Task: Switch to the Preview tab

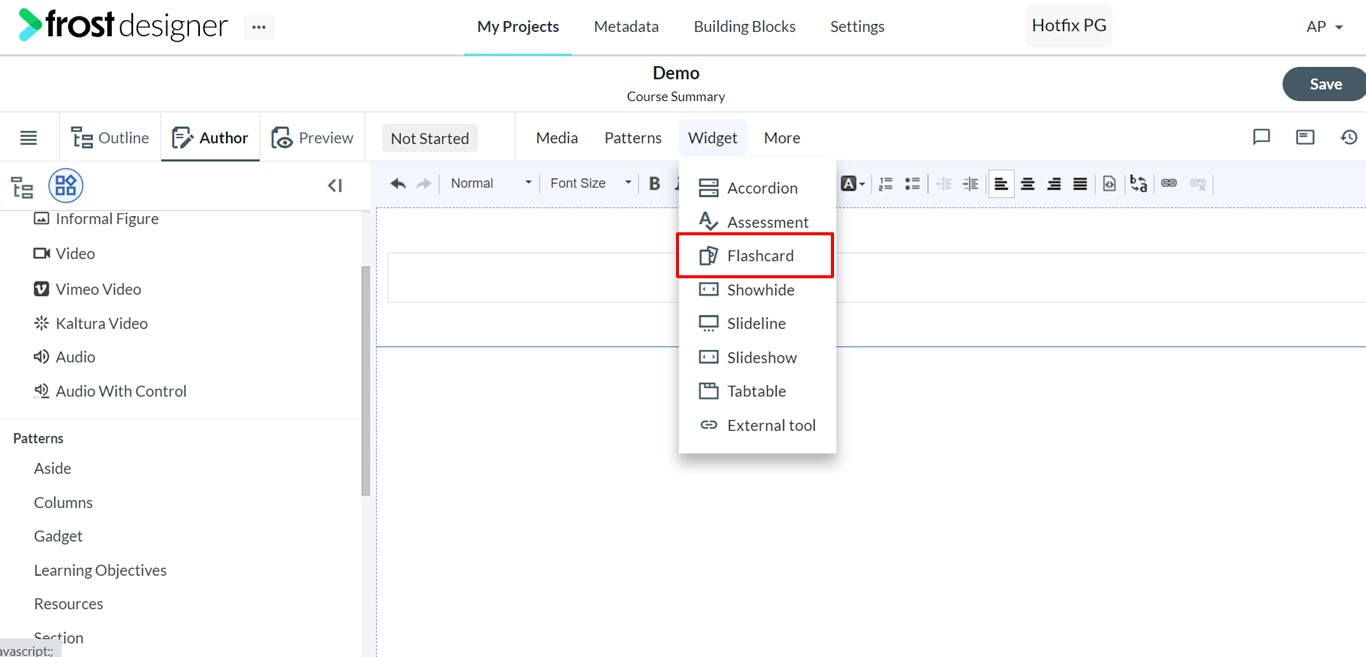Action: 312,138
